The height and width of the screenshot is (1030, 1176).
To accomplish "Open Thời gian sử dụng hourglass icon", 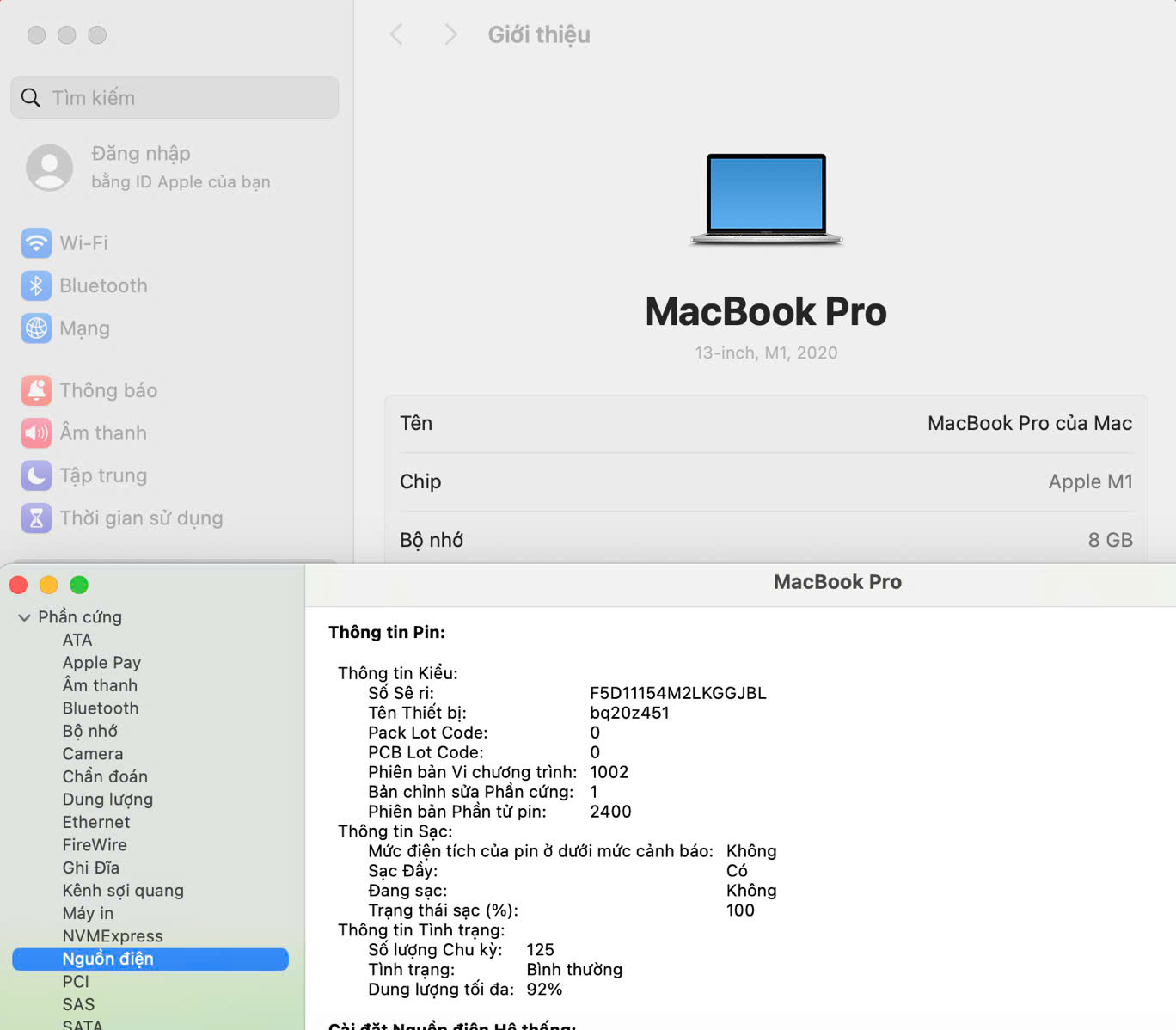I will (x=36, y=518).
